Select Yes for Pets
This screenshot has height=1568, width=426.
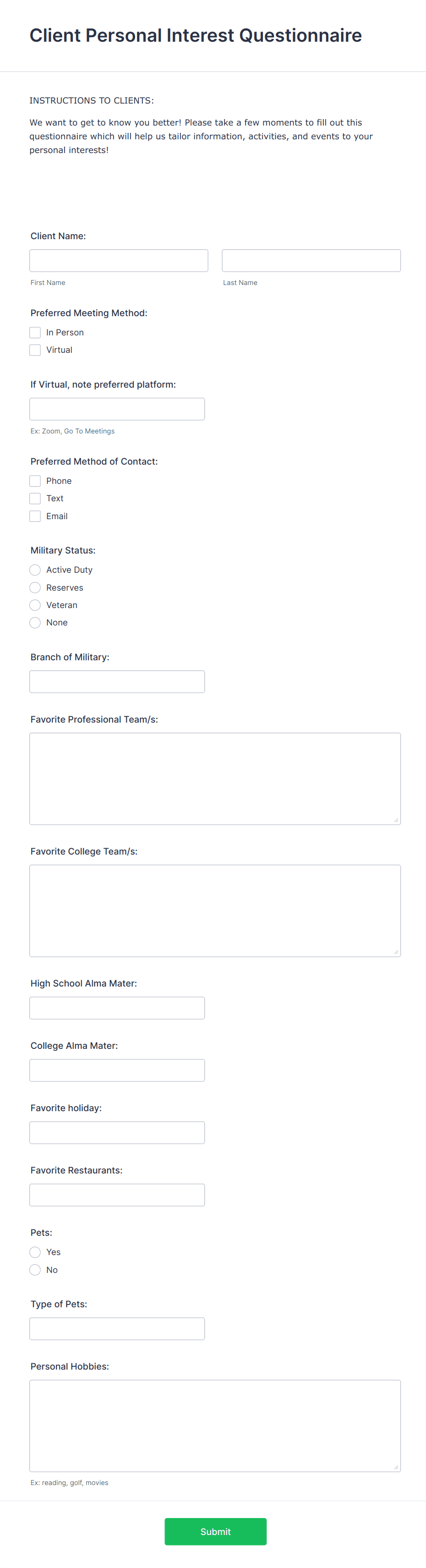pyautogui.click(x=35, y=1252)
